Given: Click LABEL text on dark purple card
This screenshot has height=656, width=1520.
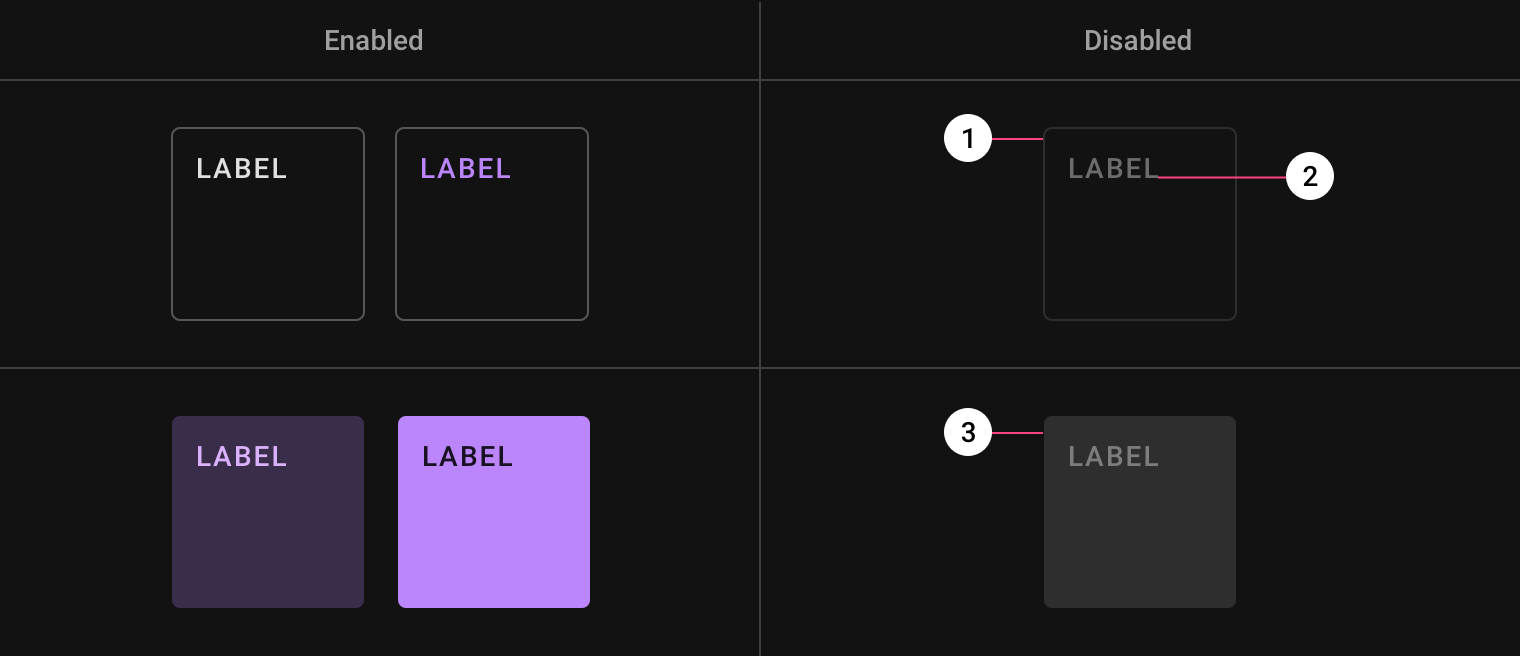Looking at the screenshot, I should (242, 457).
